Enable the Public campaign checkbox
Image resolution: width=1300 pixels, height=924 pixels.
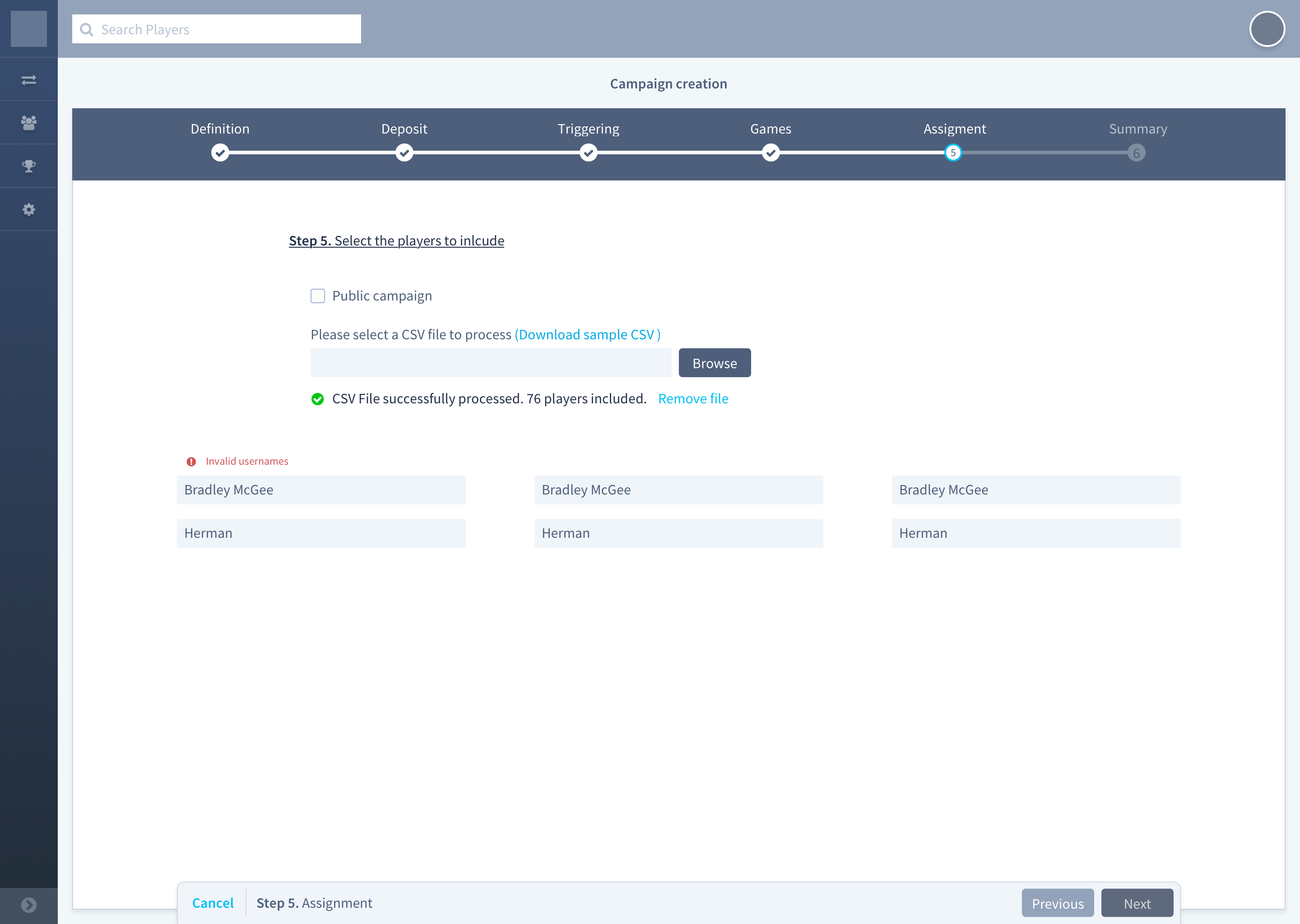pos(318,296)
